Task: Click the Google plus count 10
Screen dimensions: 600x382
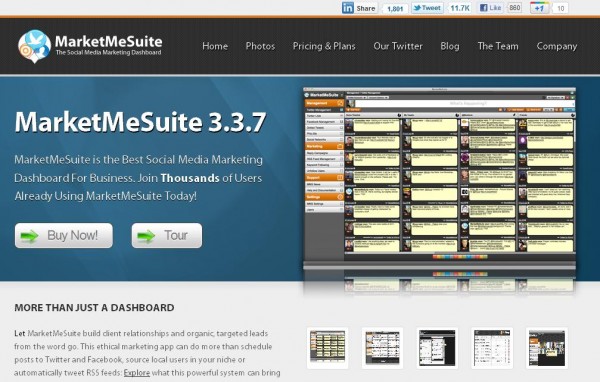Action: coord(560,8)
